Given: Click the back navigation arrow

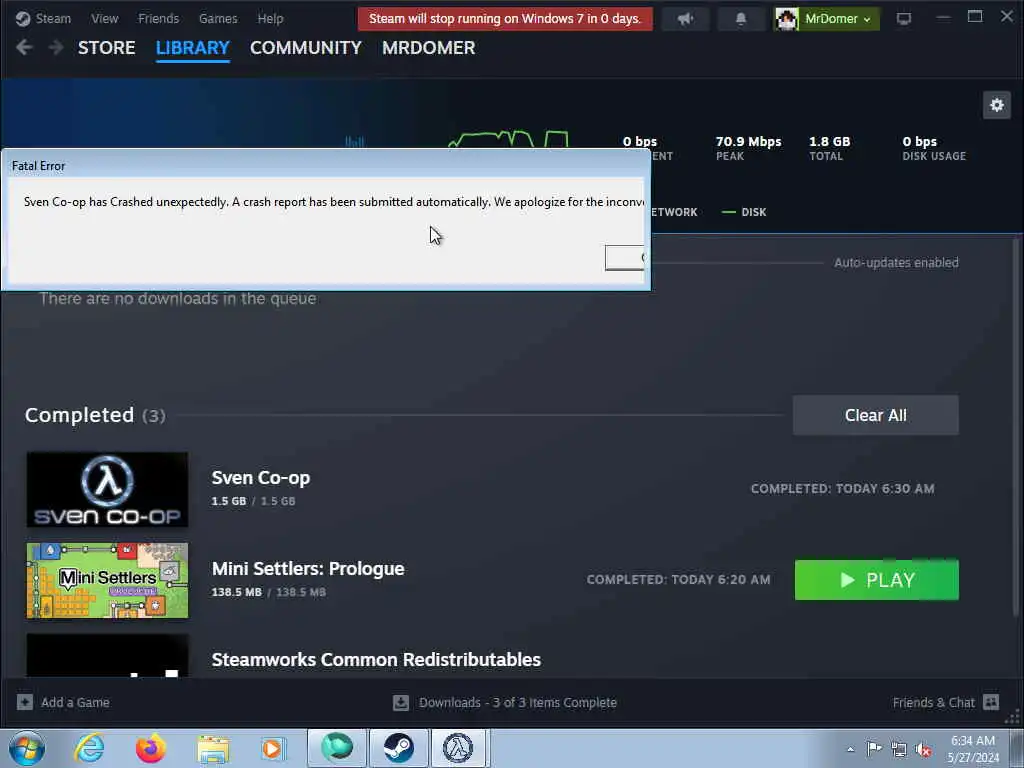Looking at the screenshot, I should click(x=24, y=47).
